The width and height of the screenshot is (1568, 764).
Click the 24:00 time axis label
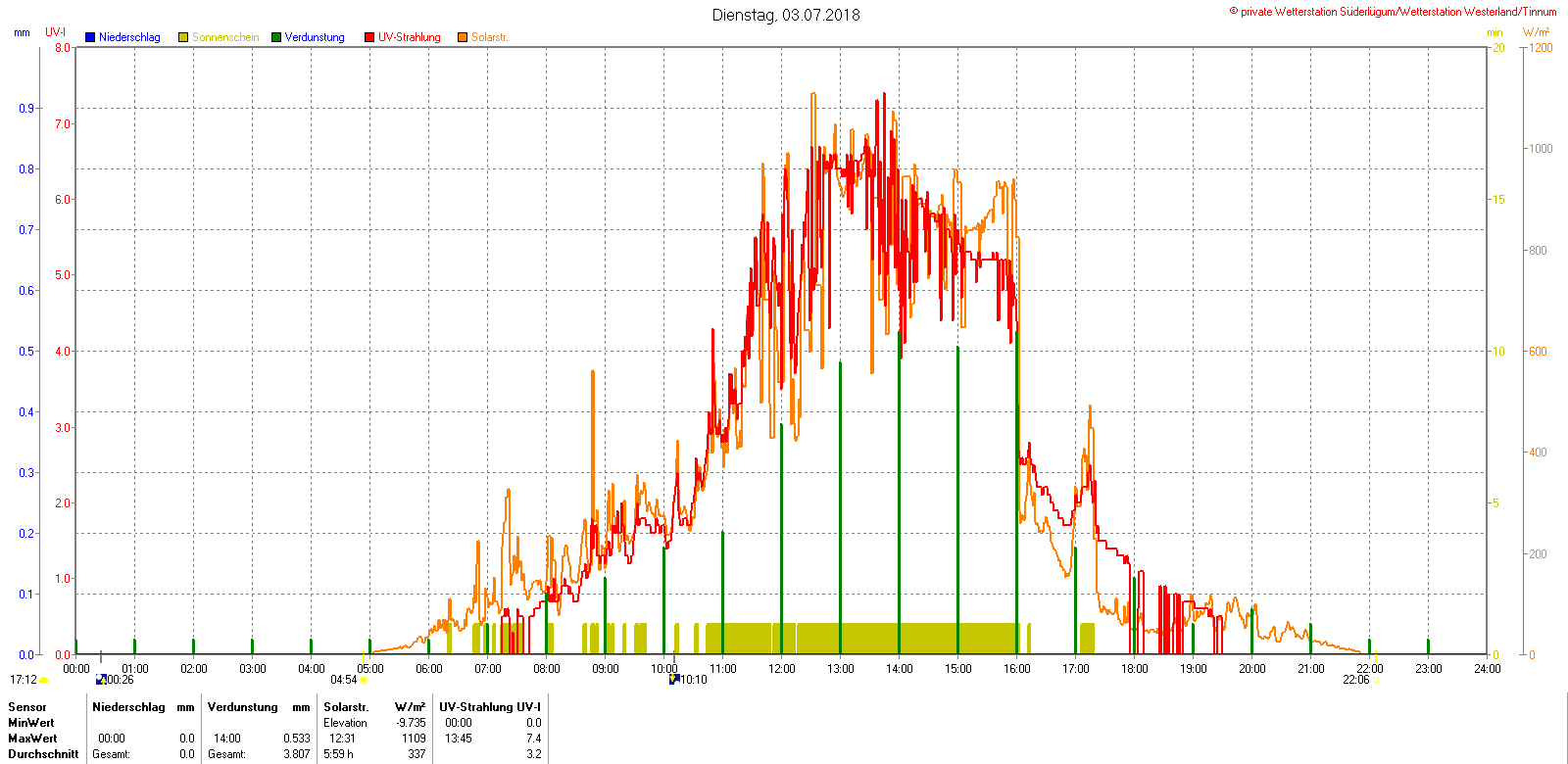pos(1488,669)
